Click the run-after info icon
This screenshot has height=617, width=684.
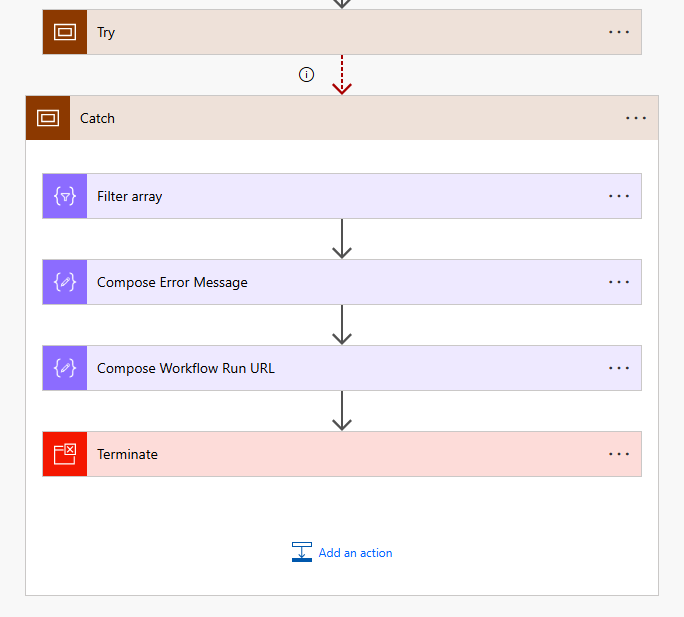click(307, 75)
